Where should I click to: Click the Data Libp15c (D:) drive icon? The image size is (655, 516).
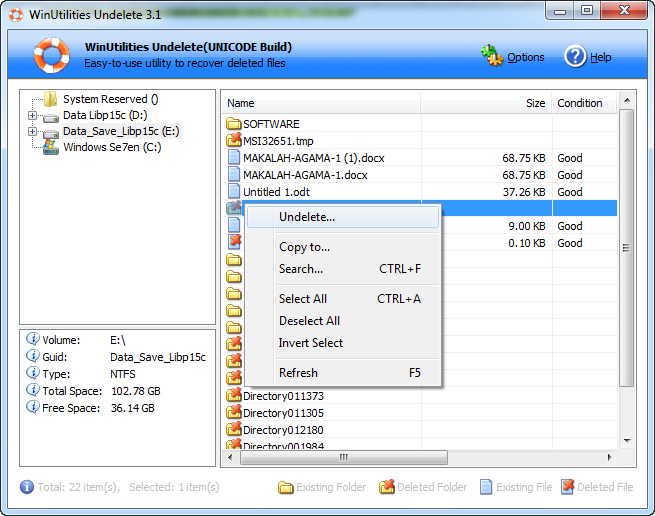51,118
